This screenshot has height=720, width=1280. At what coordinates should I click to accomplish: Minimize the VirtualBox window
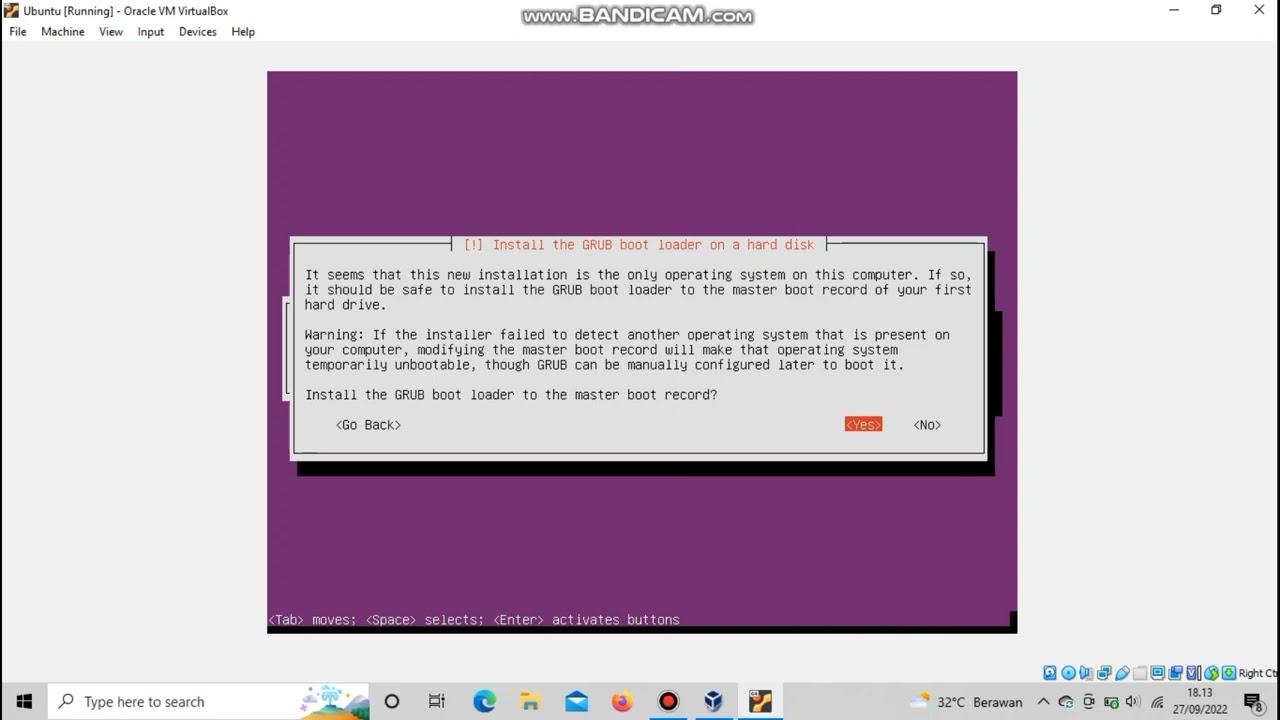(x=1174, y=10)
